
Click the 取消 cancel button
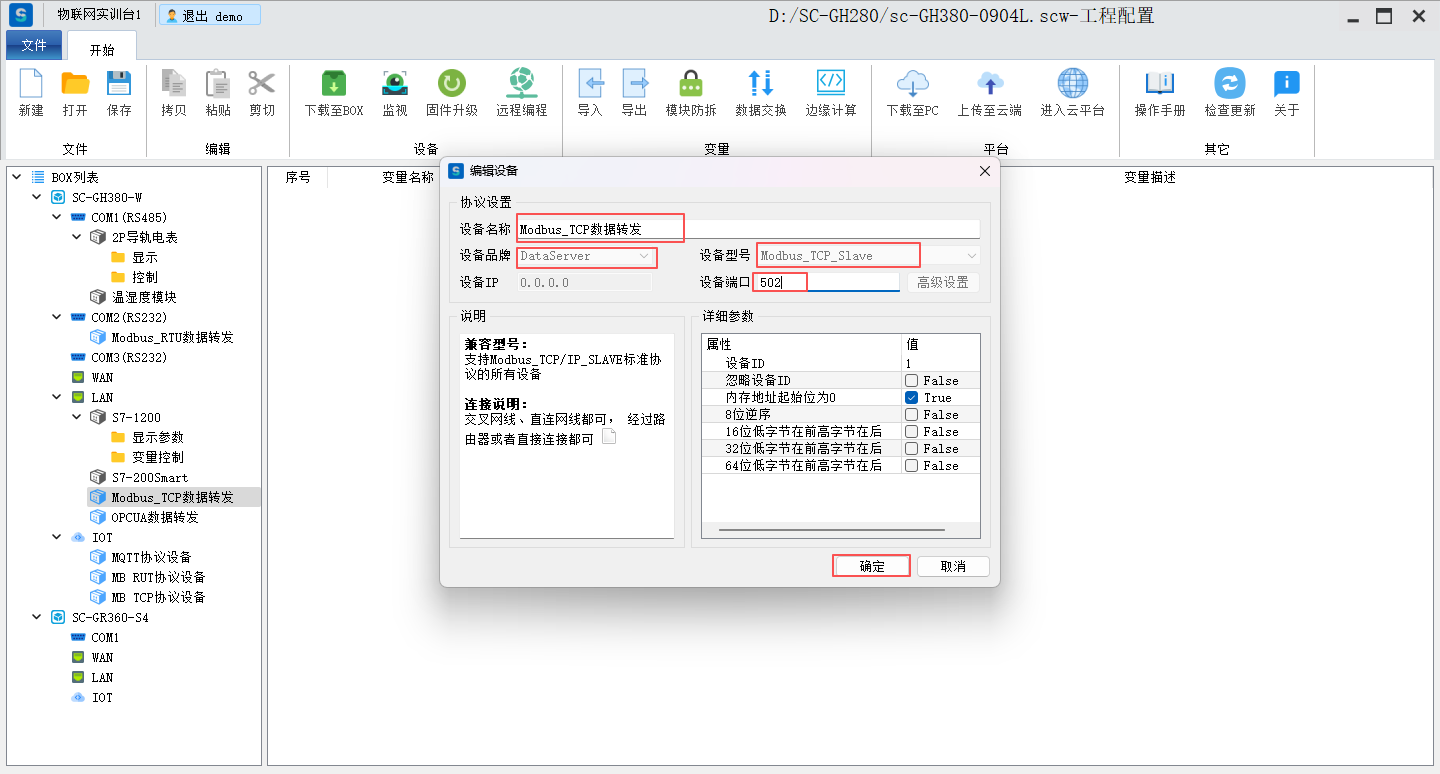coord(953,566)
